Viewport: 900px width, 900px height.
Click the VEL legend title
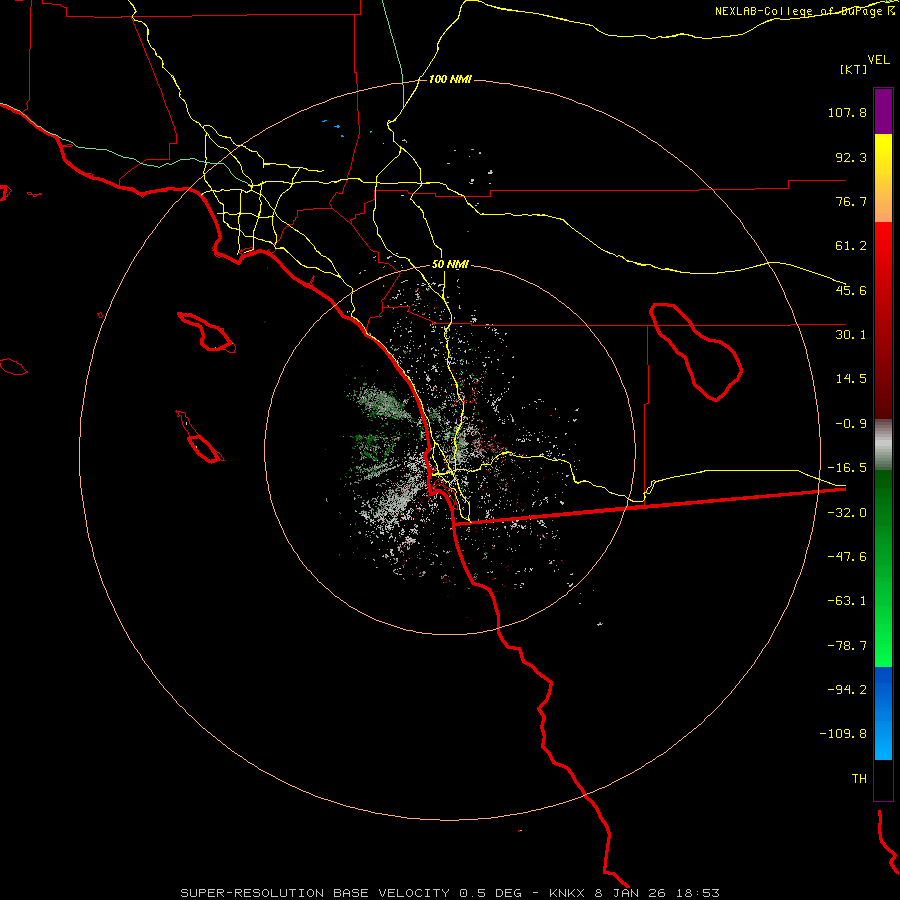pyautogui.click(x=878, y=60)
